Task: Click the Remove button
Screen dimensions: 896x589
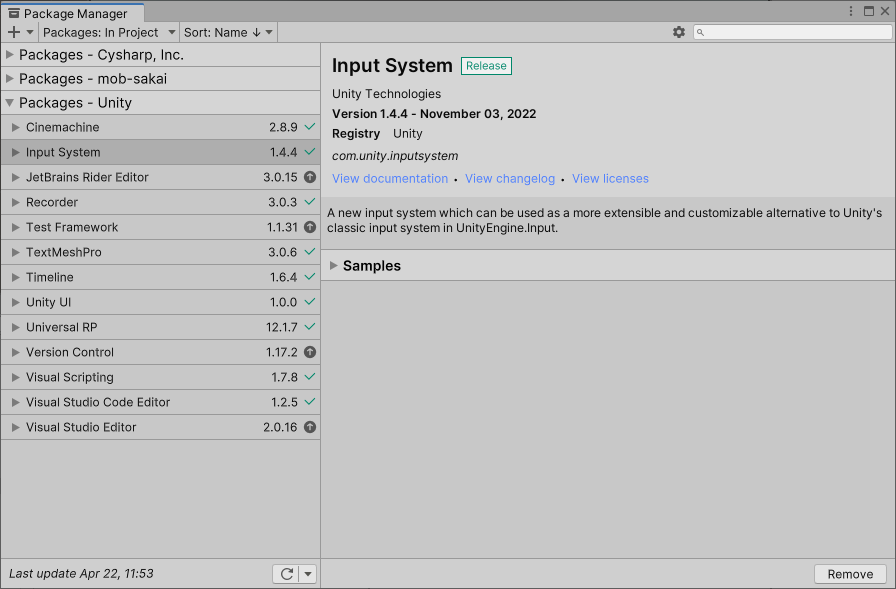Action: tap(850, 574)
